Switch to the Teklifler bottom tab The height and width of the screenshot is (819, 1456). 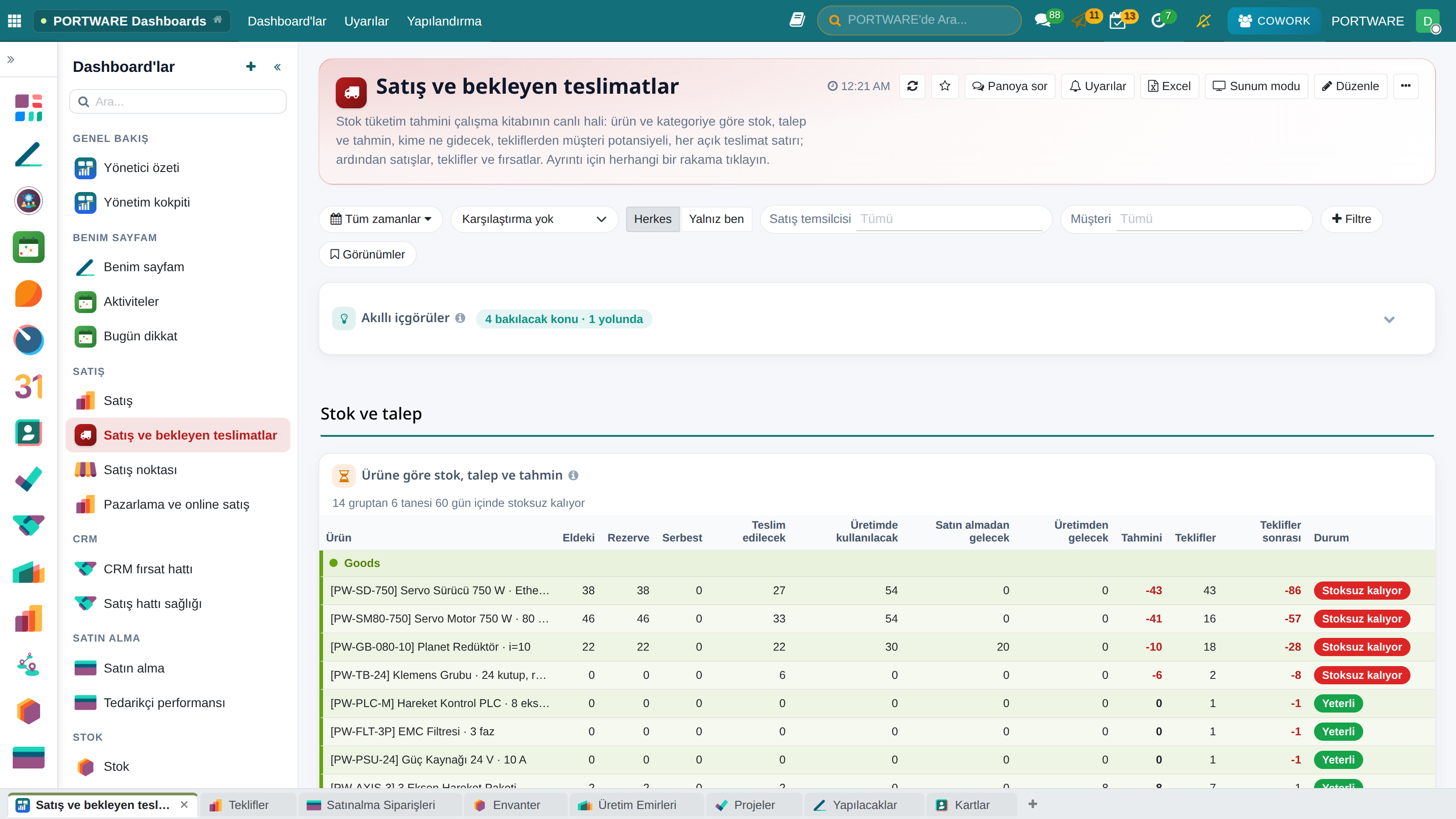point(248,805)
